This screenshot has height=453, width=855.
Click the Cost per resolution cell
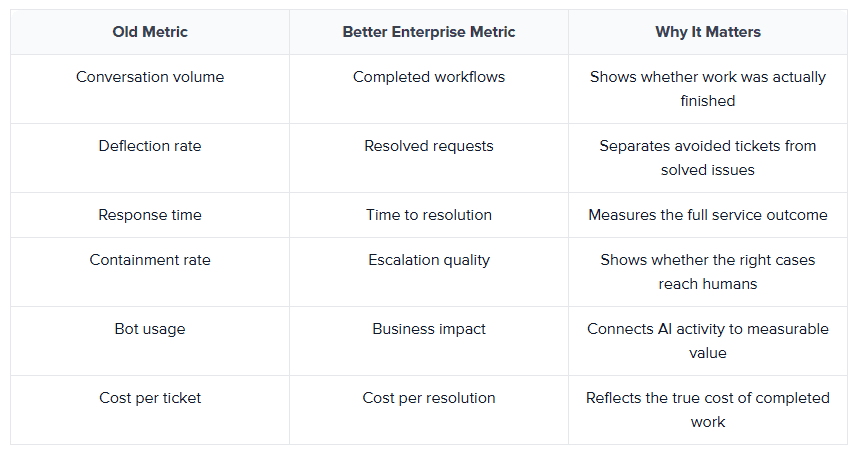(x=429, y=410)
